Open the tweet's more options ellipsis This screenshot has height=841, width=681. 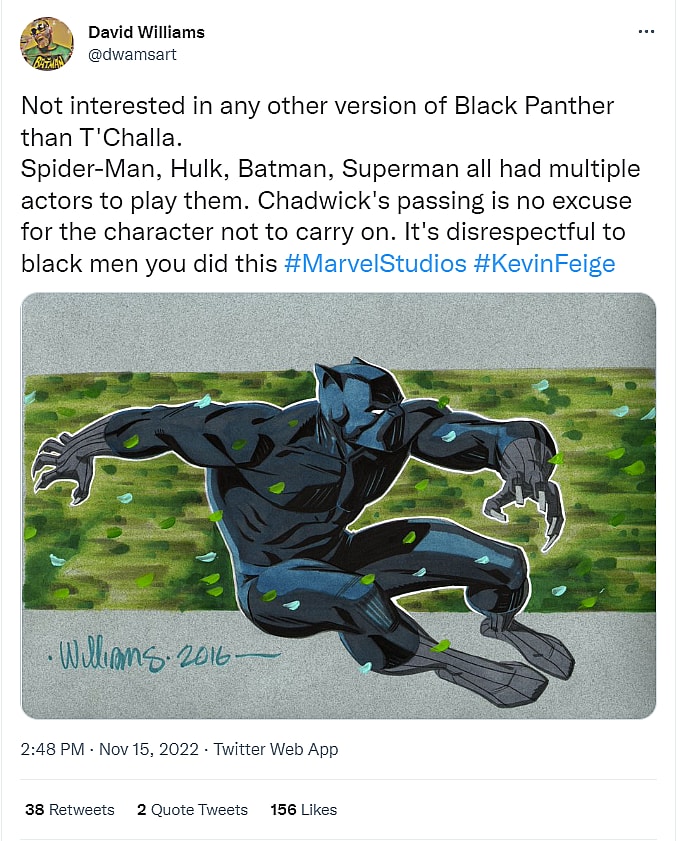pyautogui.click(x=647, y=32)
